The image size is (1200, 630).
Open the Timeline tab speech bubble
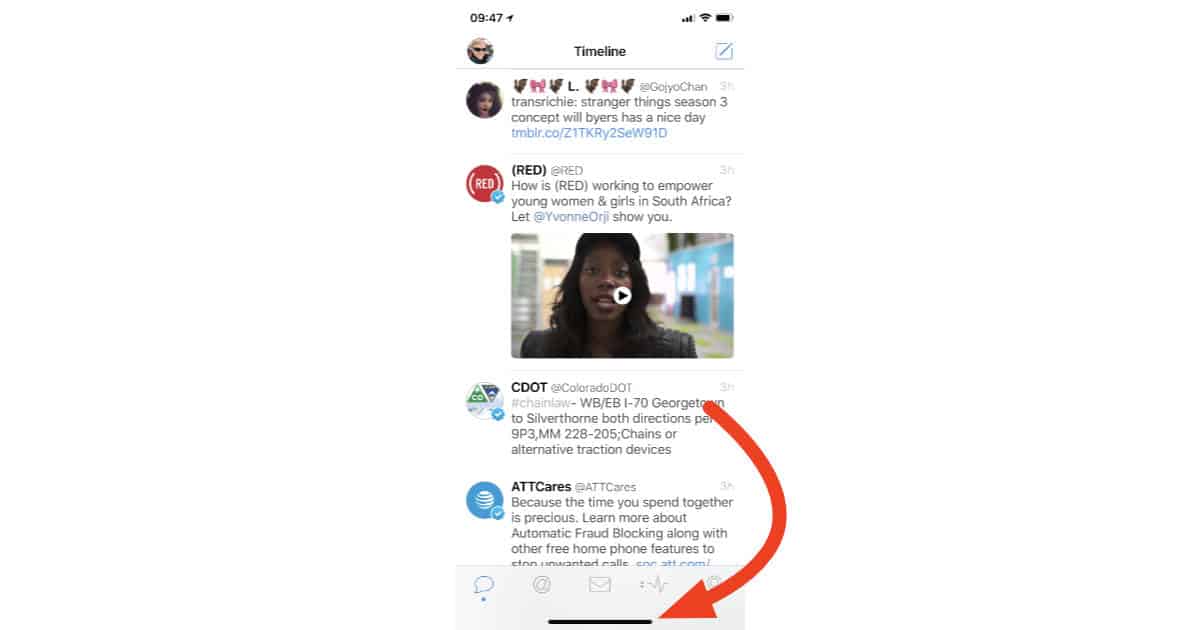pyautogui.click(x=484, y=585)
